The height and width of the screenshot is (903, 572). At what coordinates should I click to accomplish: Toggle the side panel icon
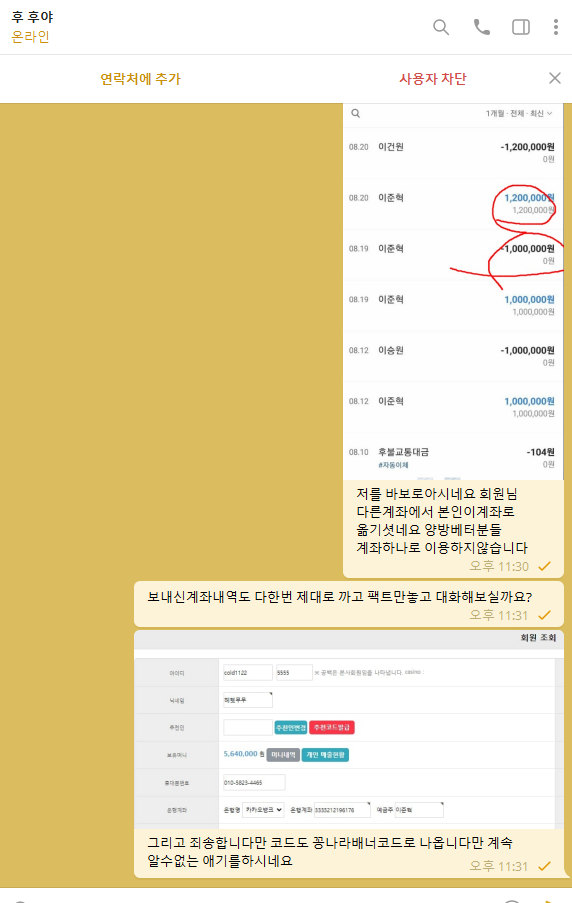click(521, 27)
